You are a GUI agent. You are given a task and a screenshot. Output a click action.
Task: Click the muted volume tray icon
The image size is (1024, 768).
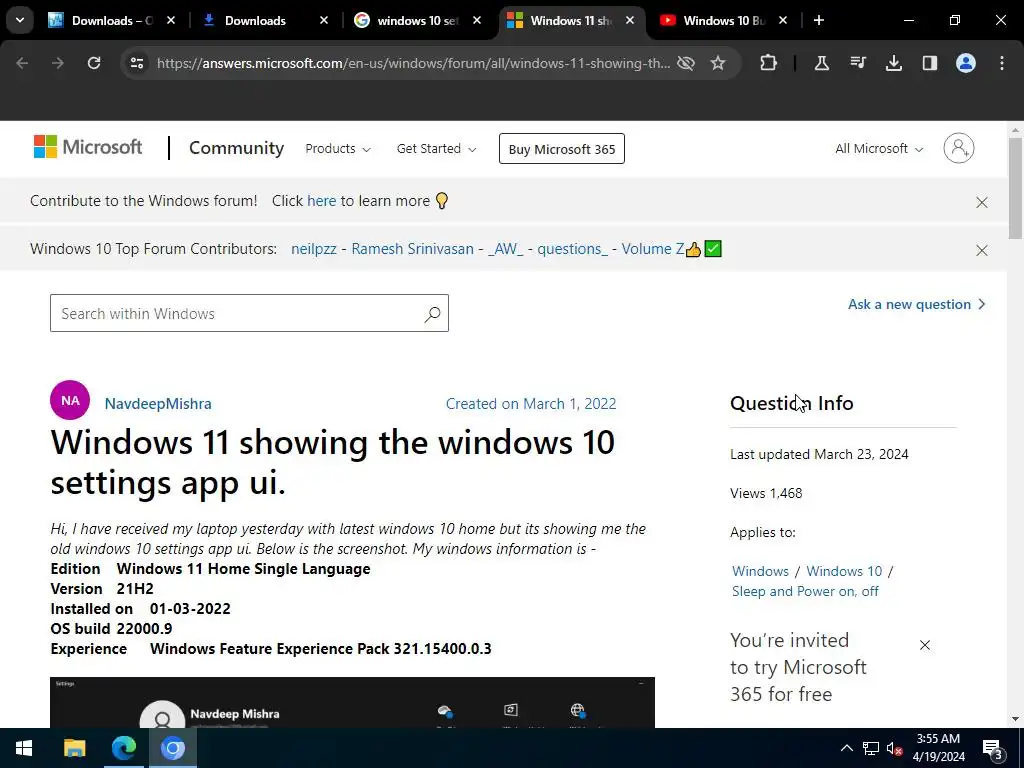pyautogui.click(x=895, y=748)
